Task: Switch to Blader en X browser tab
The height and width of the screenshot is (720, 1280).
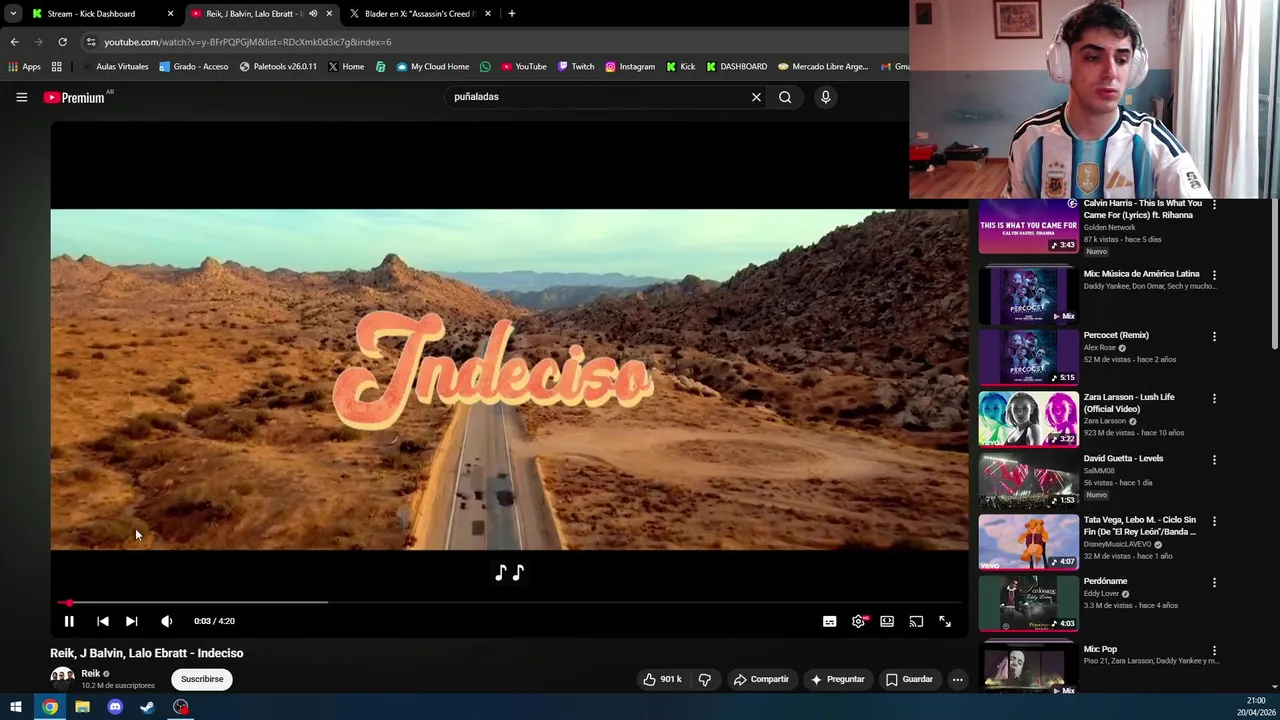Action: 418,14
